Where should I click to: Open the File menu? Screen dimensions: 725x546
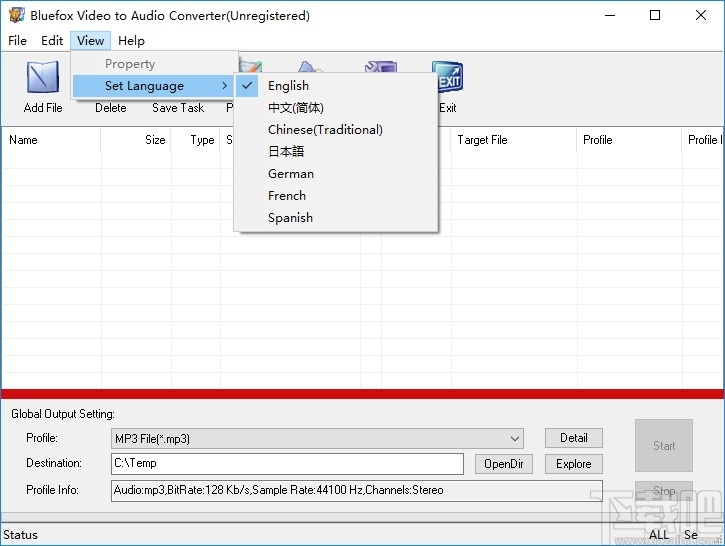pos(18,41)
